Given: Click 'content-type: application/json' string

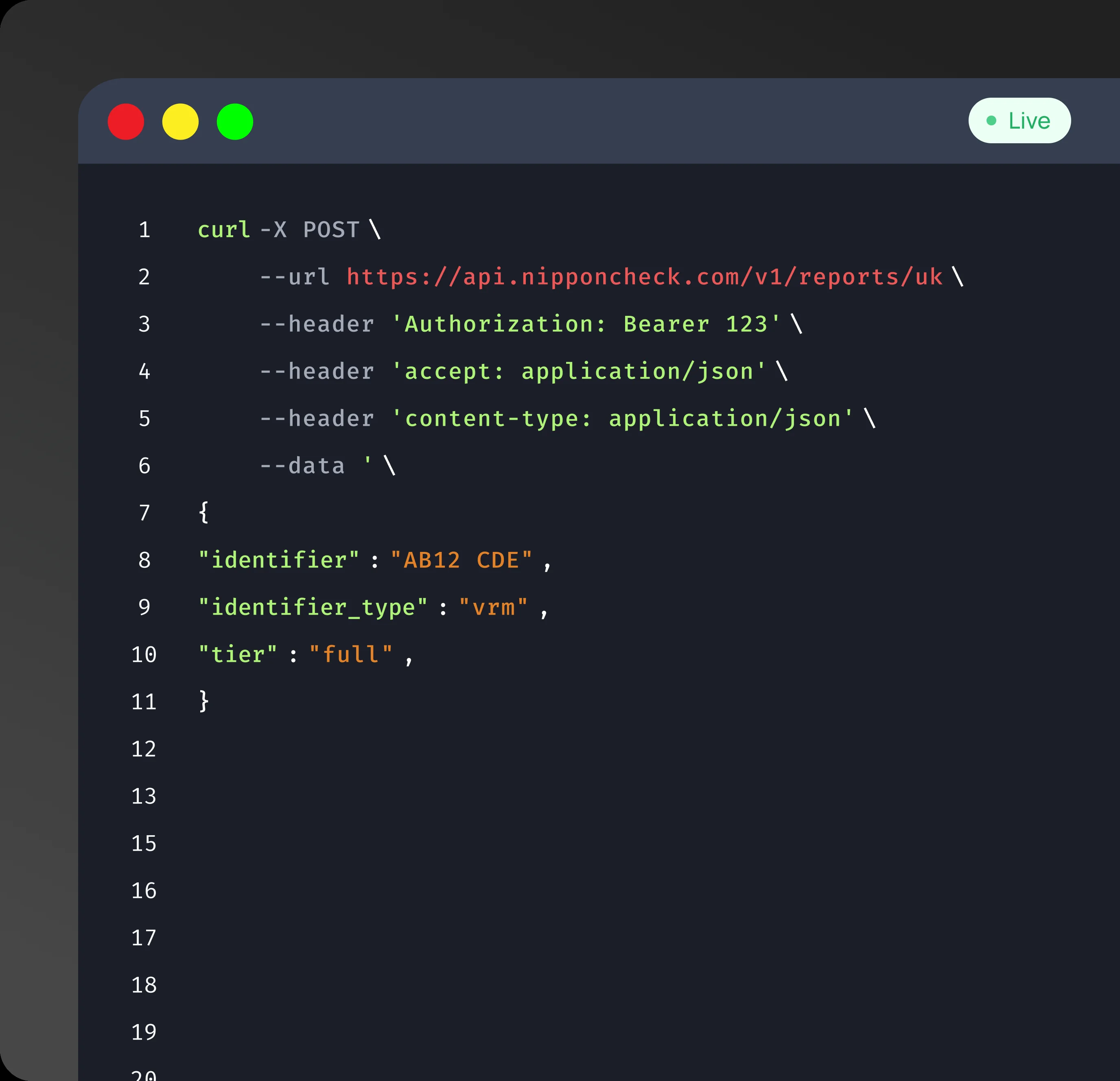Looking at the screenshot, I should pyautogui.click(x=623, y=419).
